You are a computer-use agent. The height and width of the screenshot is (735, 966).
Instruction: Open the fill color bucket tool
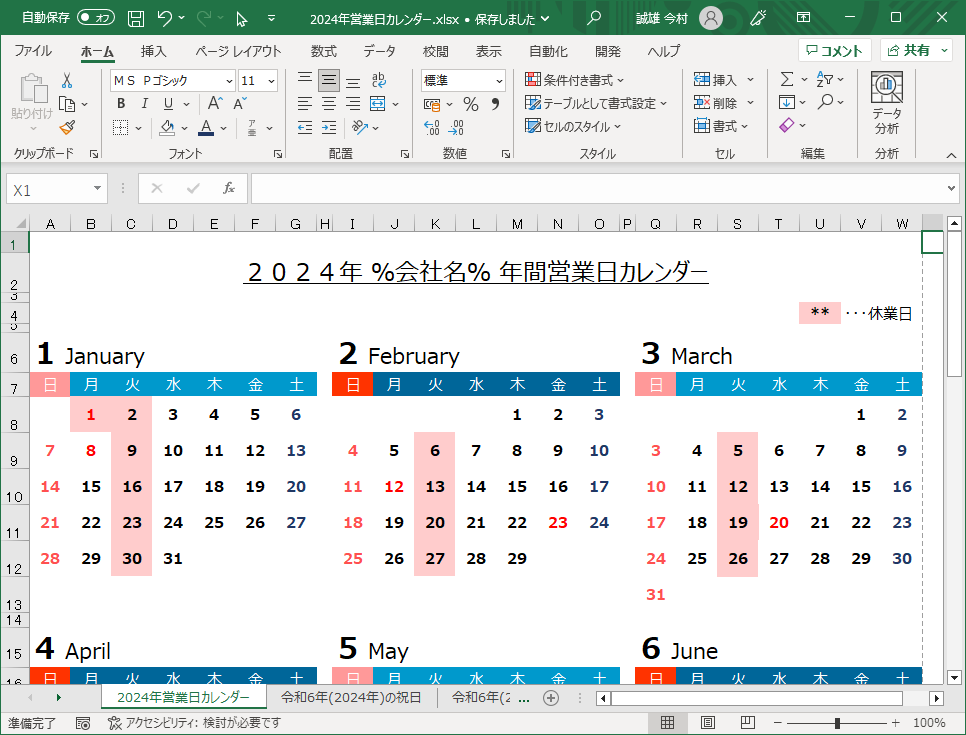click(168, 127)
